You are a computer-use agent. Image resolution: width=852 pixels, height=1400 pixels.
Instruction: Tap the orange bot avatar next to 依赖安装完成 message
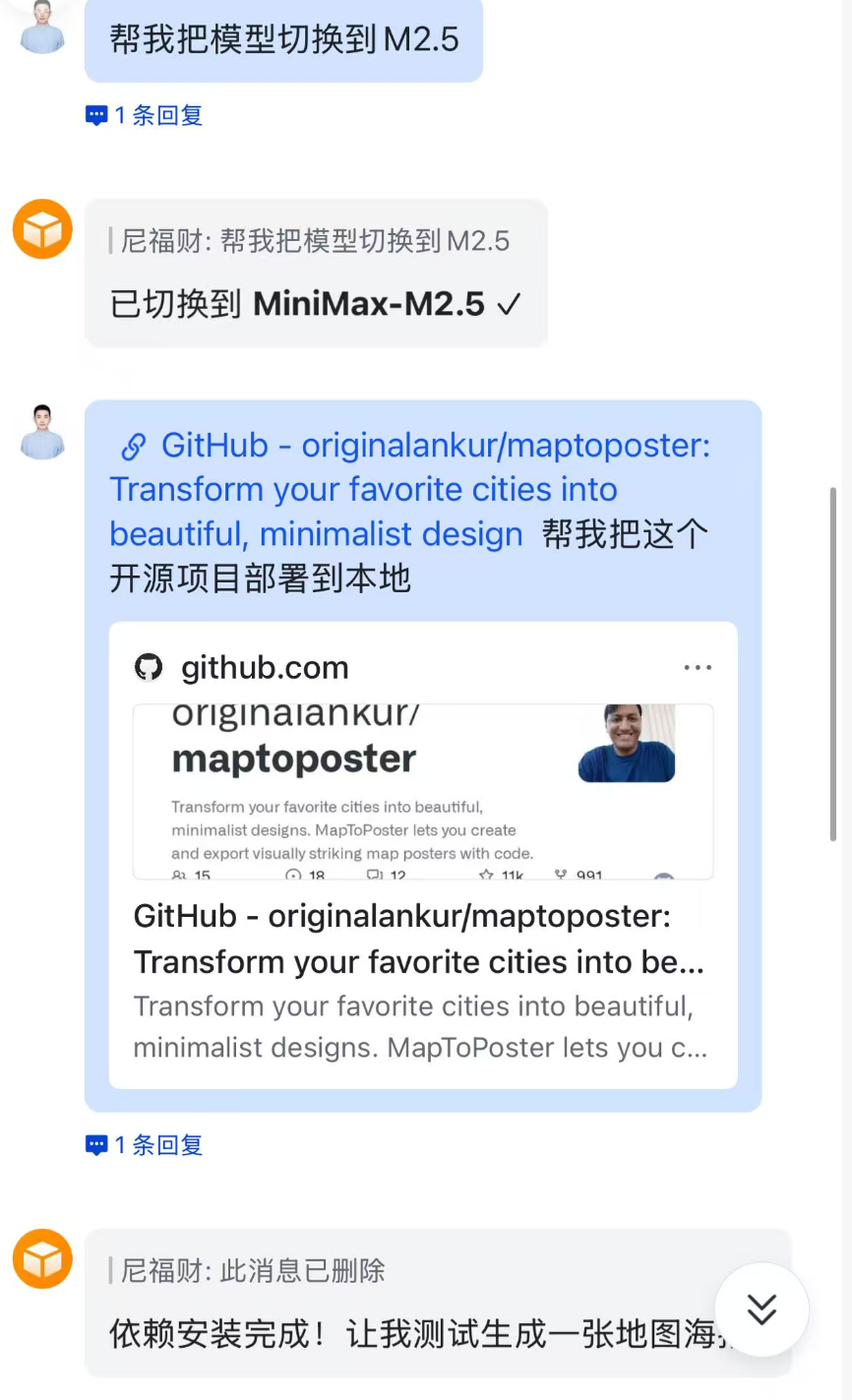(42, 1258)
